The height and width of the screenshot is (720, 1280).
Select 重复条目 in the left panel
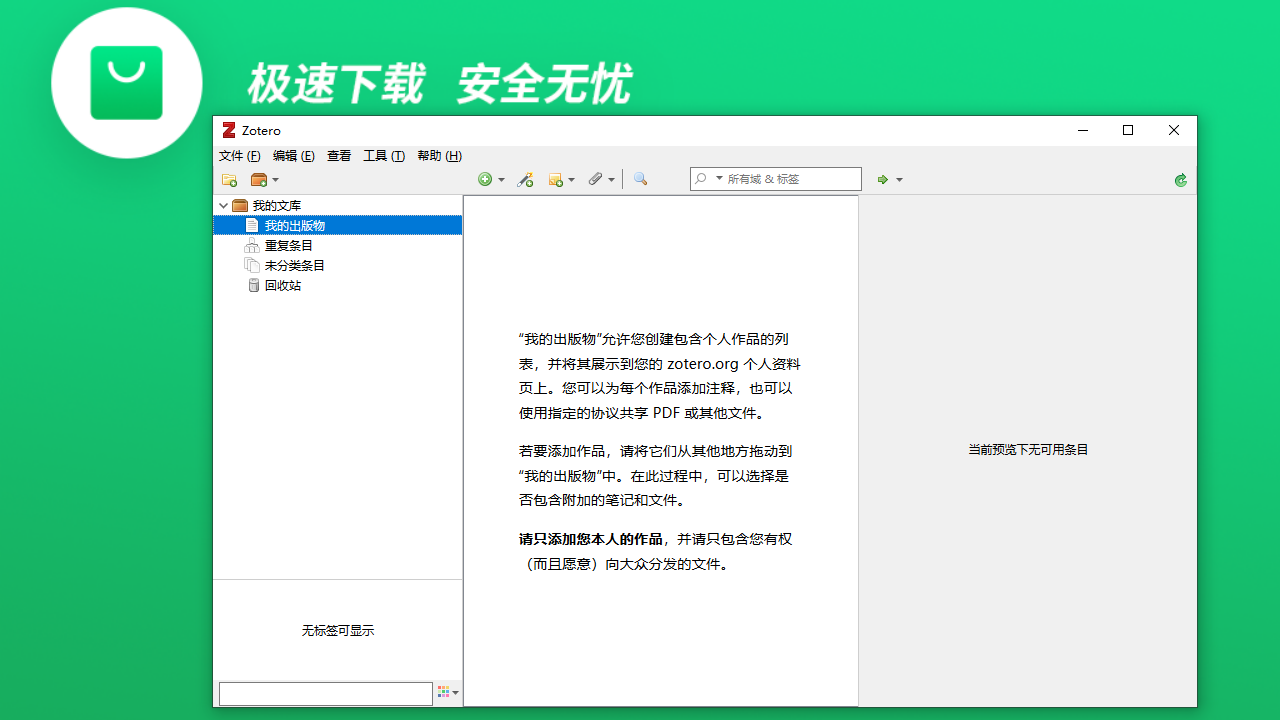[x=287, y=245]
